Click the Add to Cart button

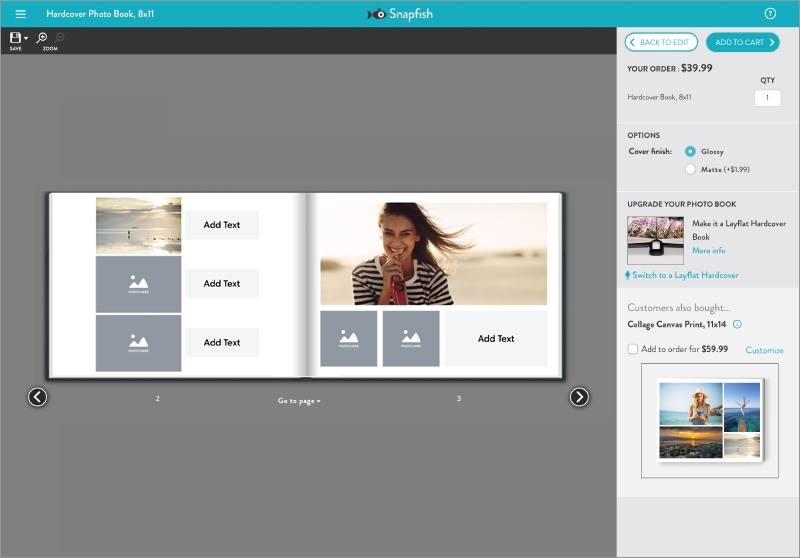coord(742,42)
